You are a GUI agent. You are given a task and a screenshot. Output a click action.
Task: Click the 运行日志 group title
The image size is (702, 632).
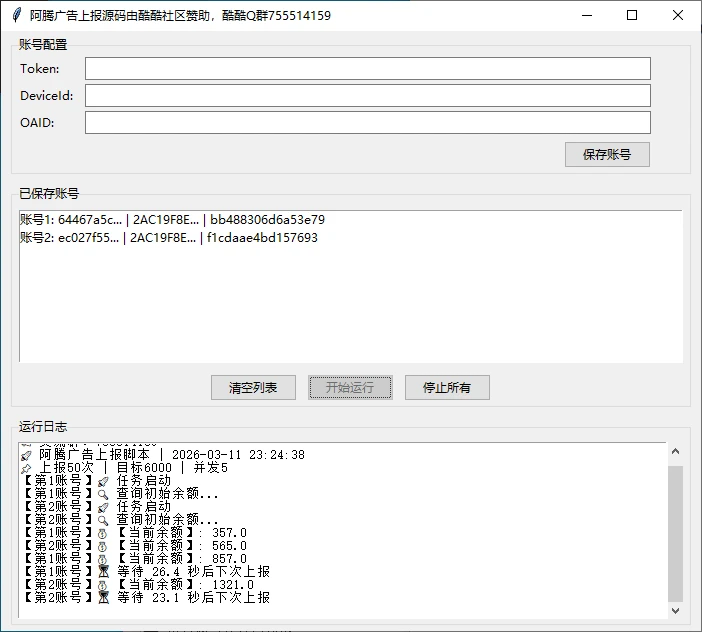43,427
